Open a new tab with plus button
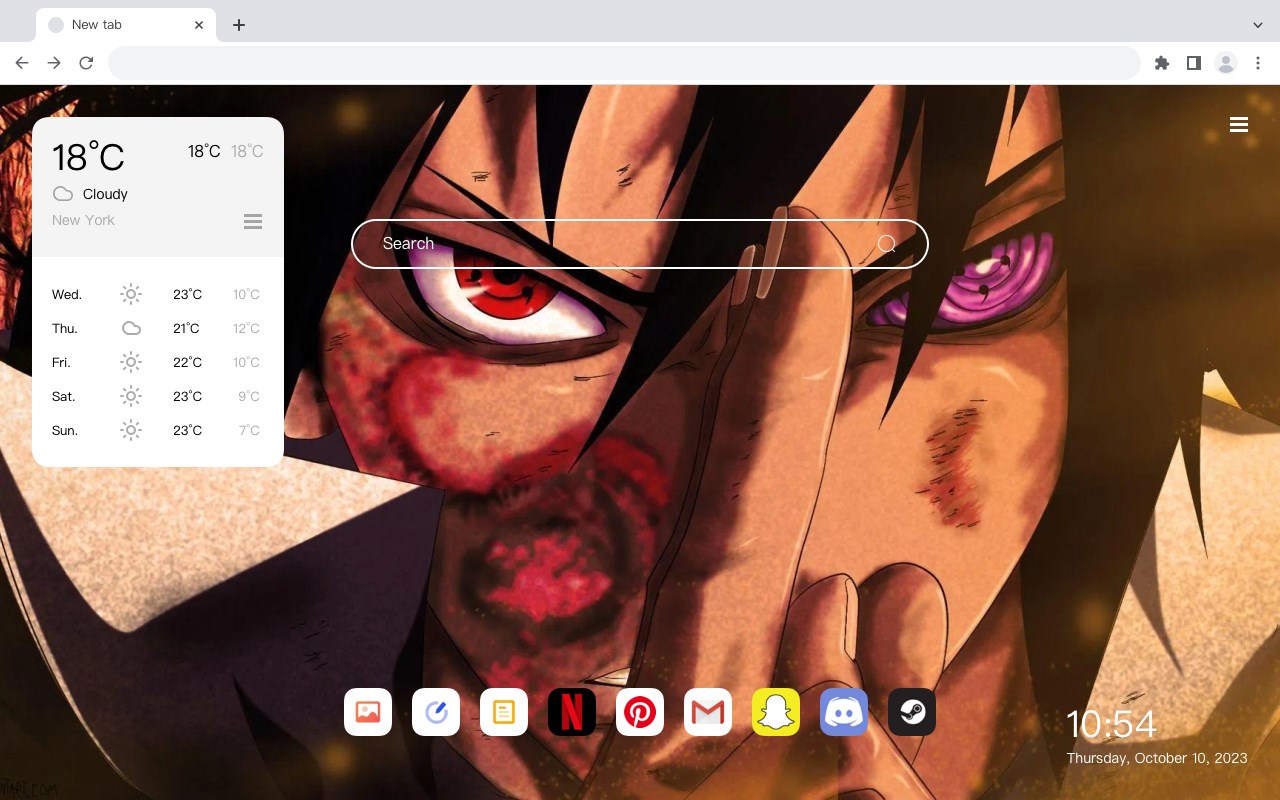The image size is (1280, 800). point(238,25)
